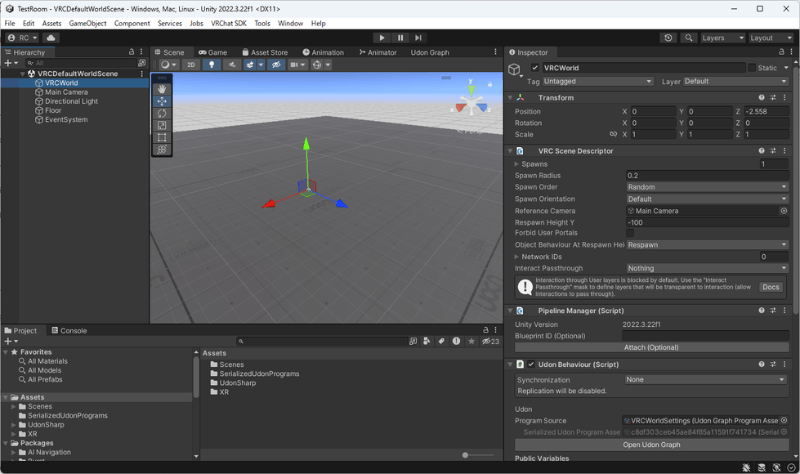Collapse the Transform component
The width and height of the screenshot is (800, 474).
pos(510,97)
